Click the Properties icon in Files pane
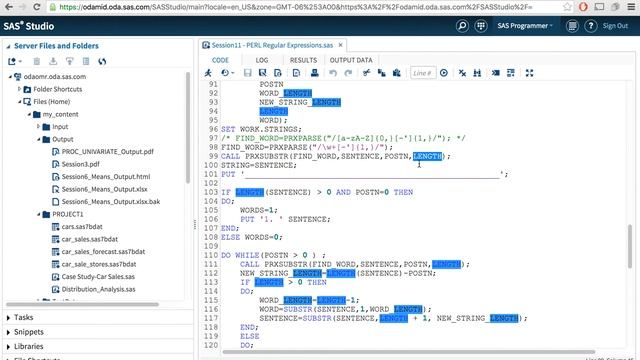This screenshot has height=360, width=640. 86,61
